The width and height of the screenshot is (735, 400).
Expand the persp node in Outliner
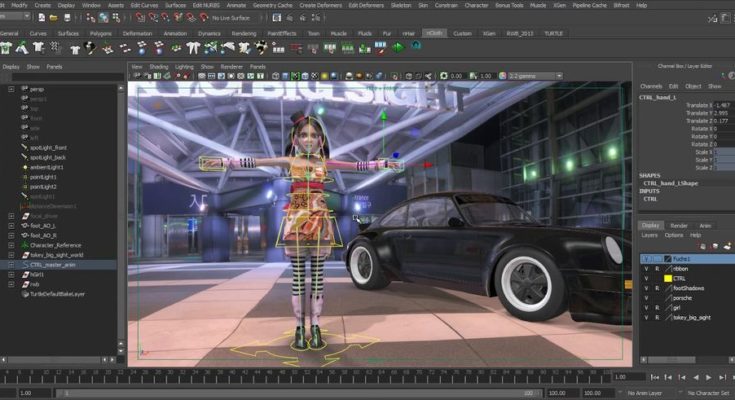(x=11, y=89)
